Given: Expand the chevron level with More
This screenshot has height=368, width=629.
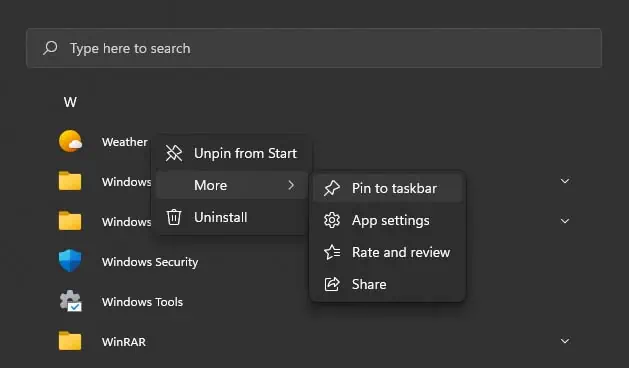Looking at the screenshot, I should 565,181.
